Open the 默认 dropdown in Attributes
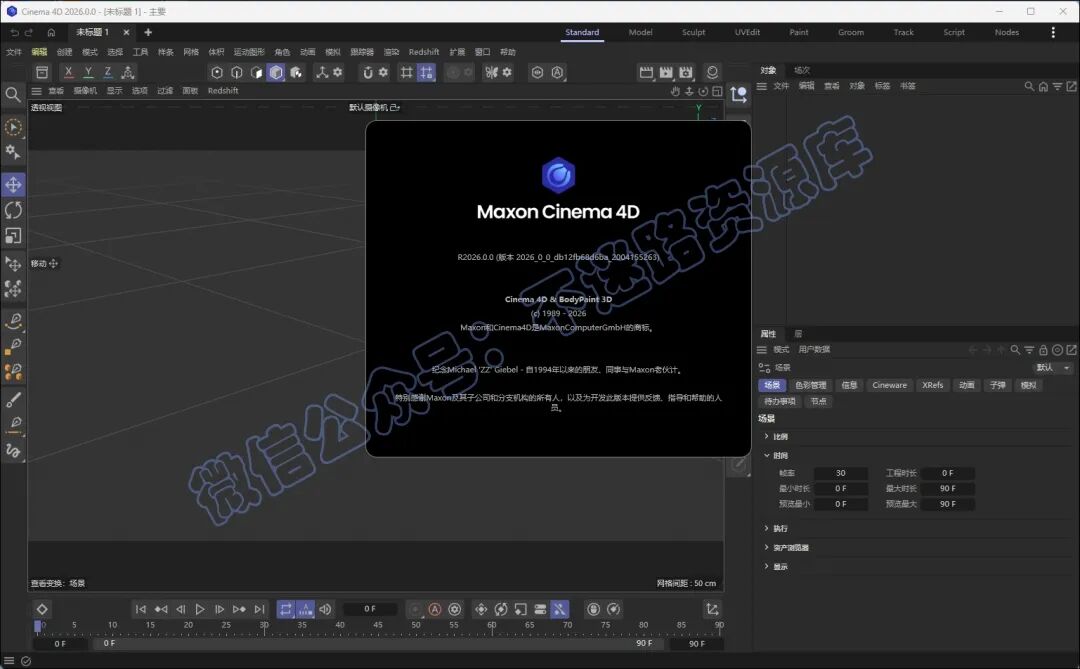 (x=1052, y=368)
